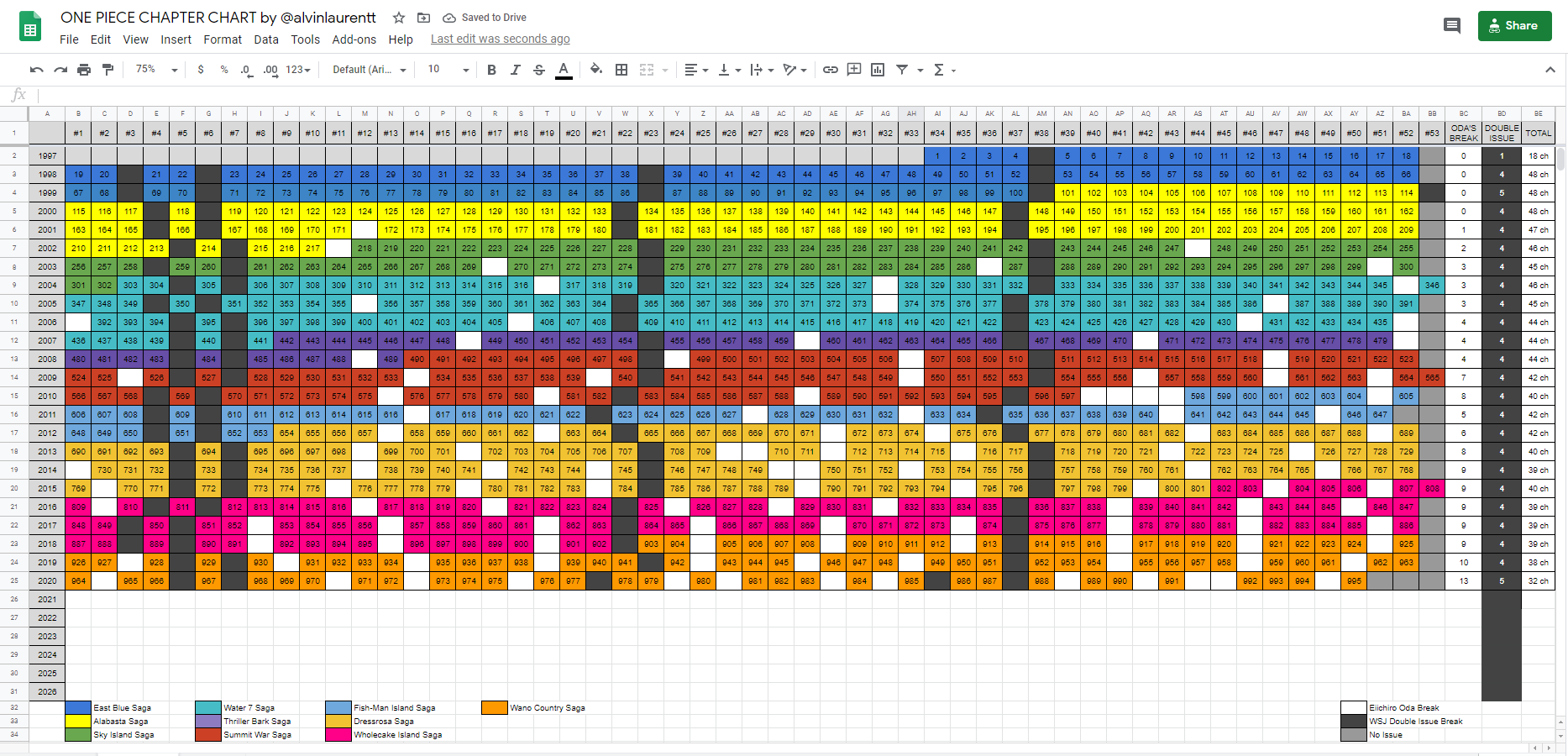Open text color picker
The height and width of the screenshot is (756, 1568).
coord(564,70)
